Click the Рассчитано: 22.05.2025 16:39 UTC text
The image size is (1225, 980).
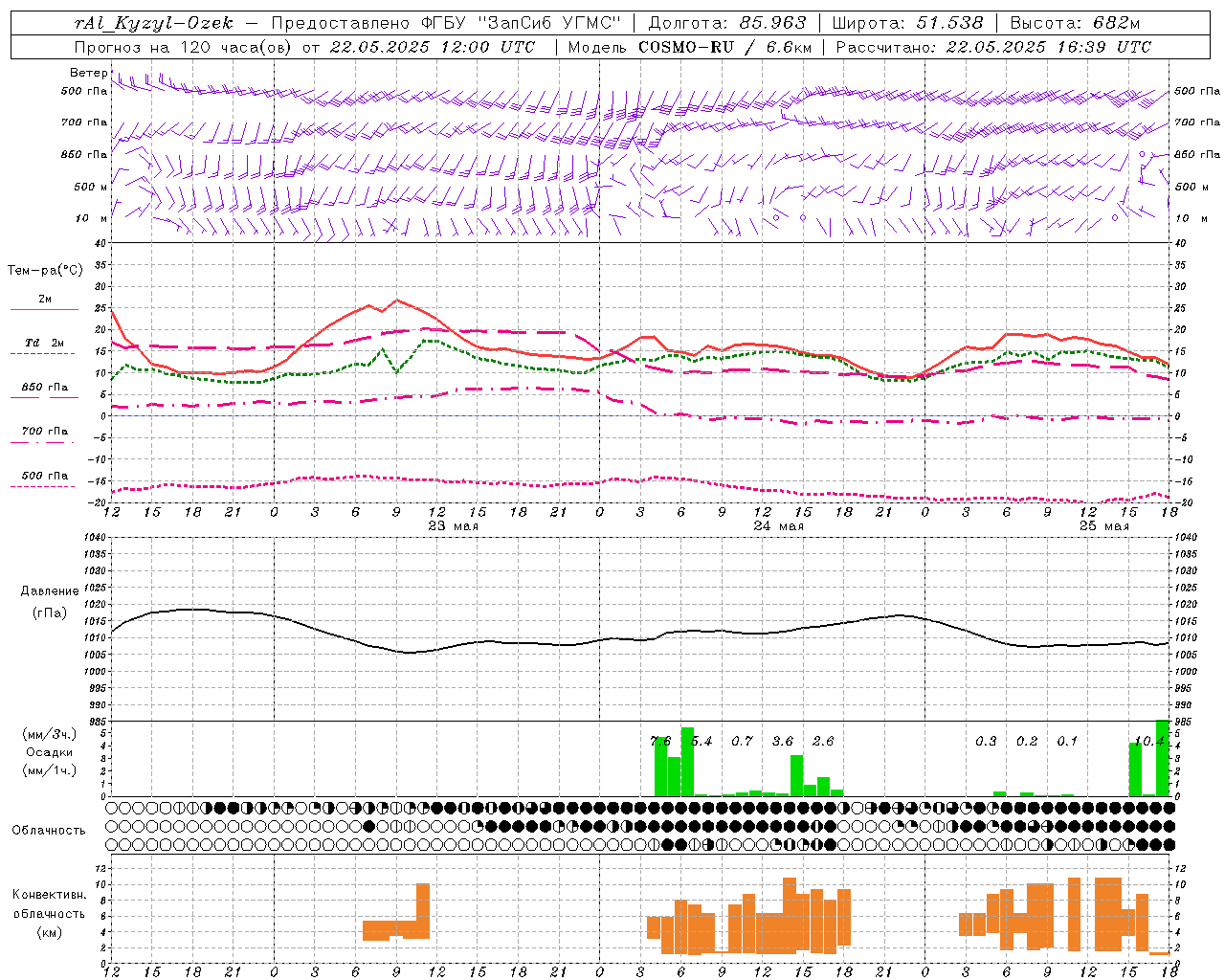pos(993,47)
